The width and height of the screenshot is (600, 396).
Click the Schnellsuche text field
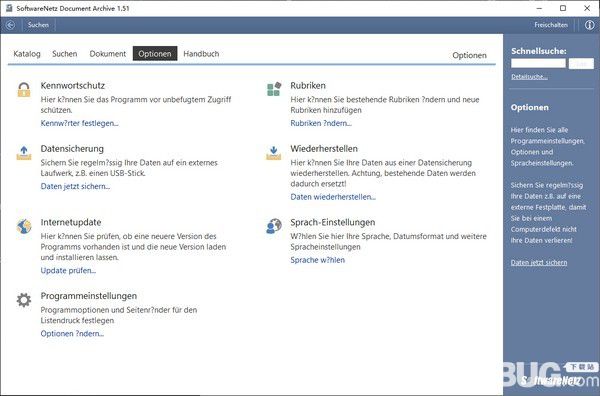538,64
